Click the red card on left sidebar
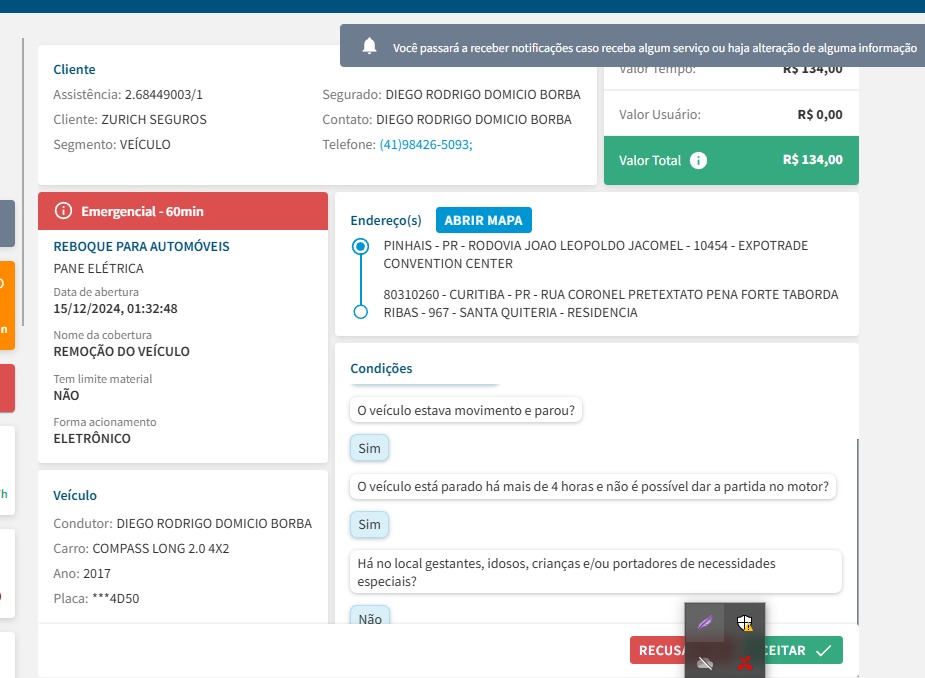 pos(7,388)
